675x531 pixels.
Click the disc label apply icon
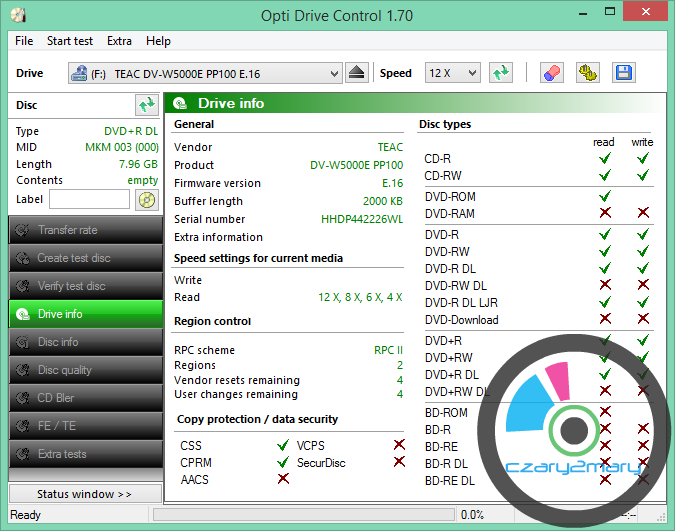[147, 199]
